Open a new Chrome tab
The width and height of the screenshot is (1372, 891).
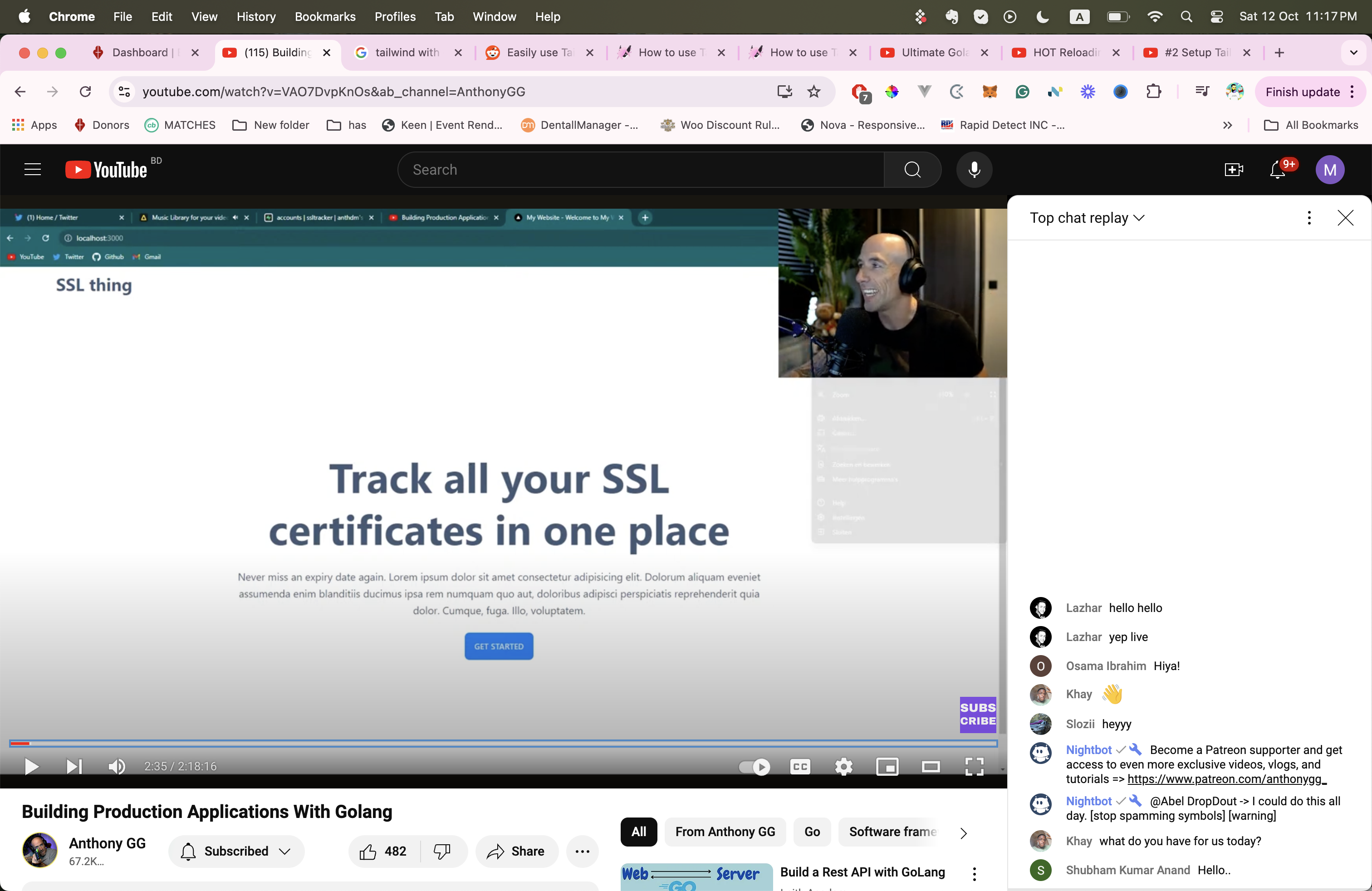(x=1279, y=53)
